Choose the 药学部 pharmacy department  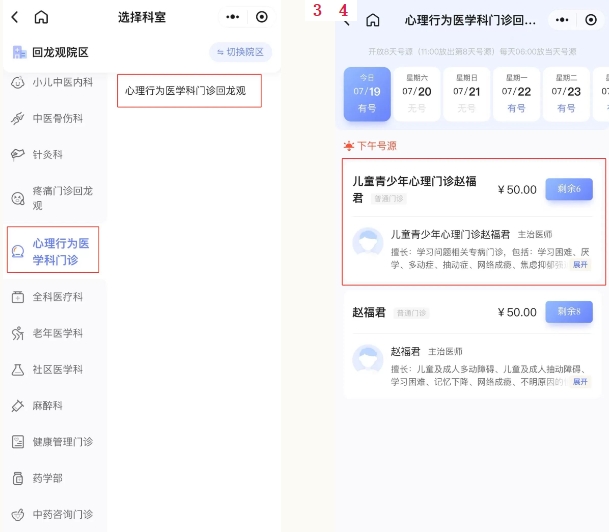48,478
